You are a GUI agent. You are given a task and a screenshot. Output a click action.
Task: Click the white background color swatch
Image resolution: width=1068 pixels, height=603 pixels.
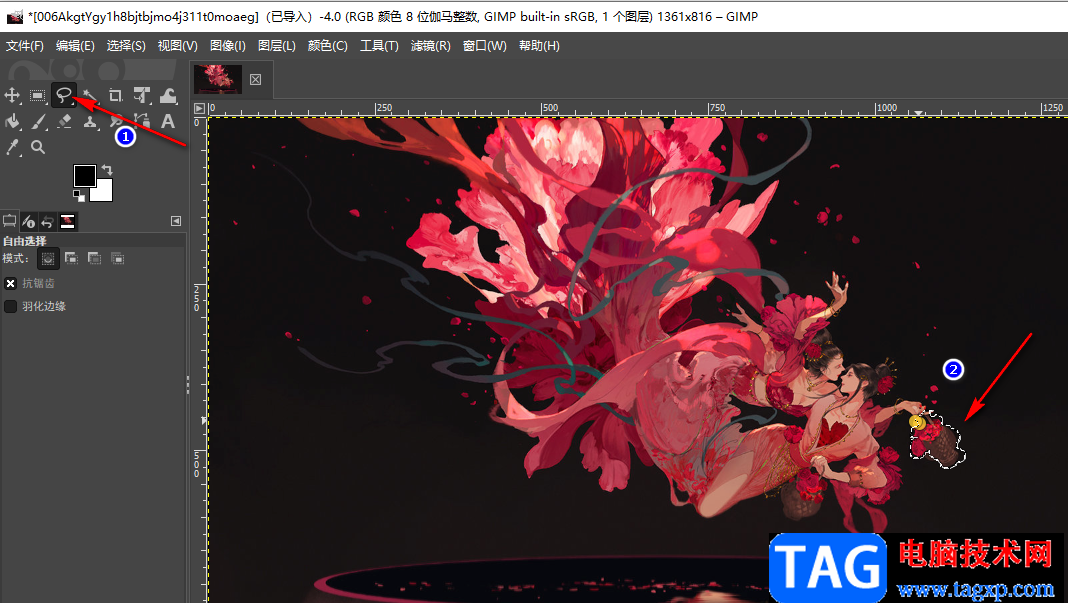click(x=104, y=193)
